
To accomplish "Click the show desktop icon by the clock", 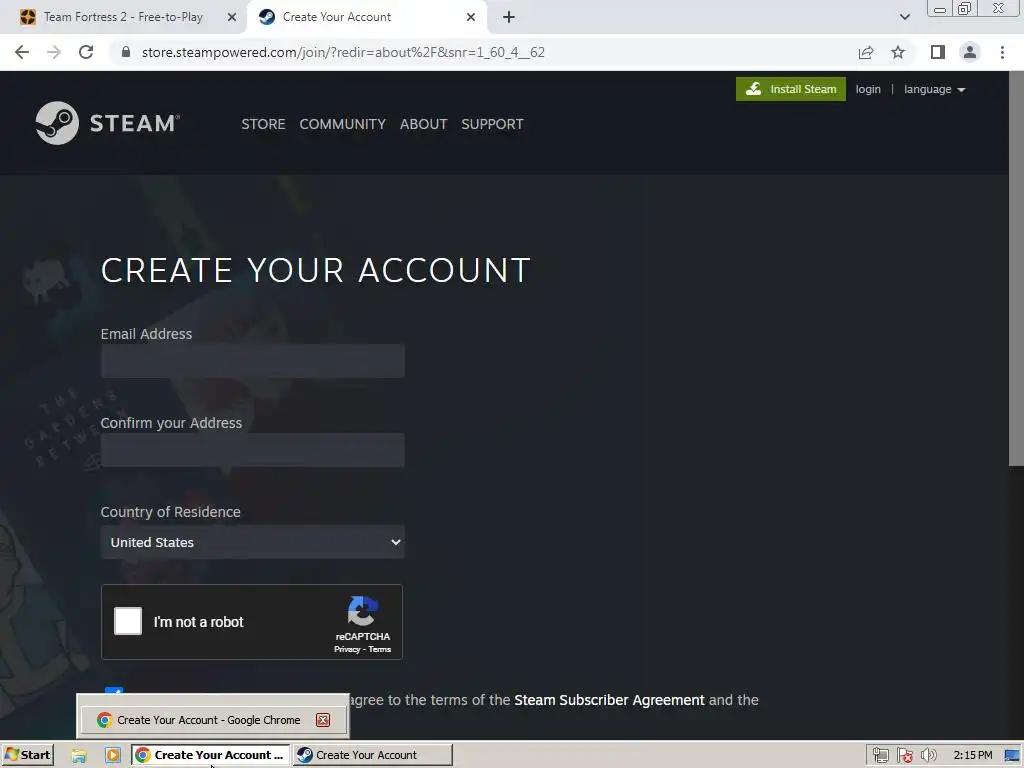I will pyautogui.click(x=1012, y=755).
